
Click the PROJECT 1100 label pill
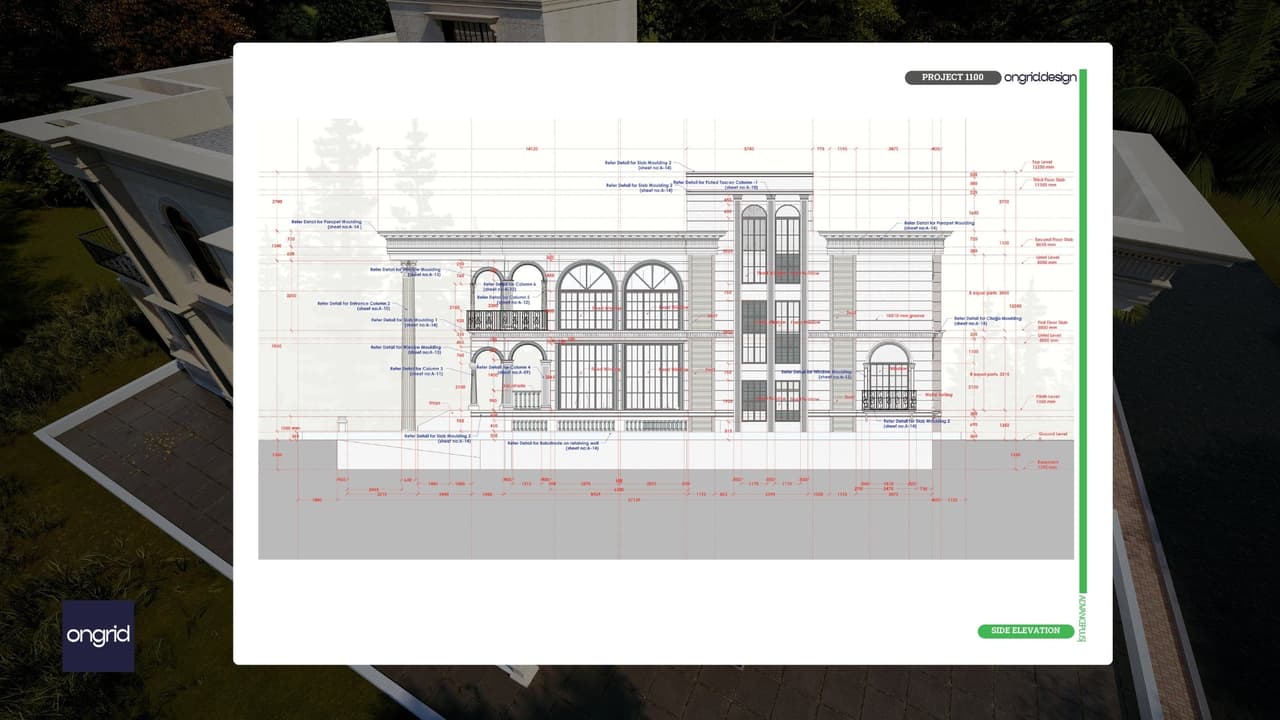click(x=952, y=77)
